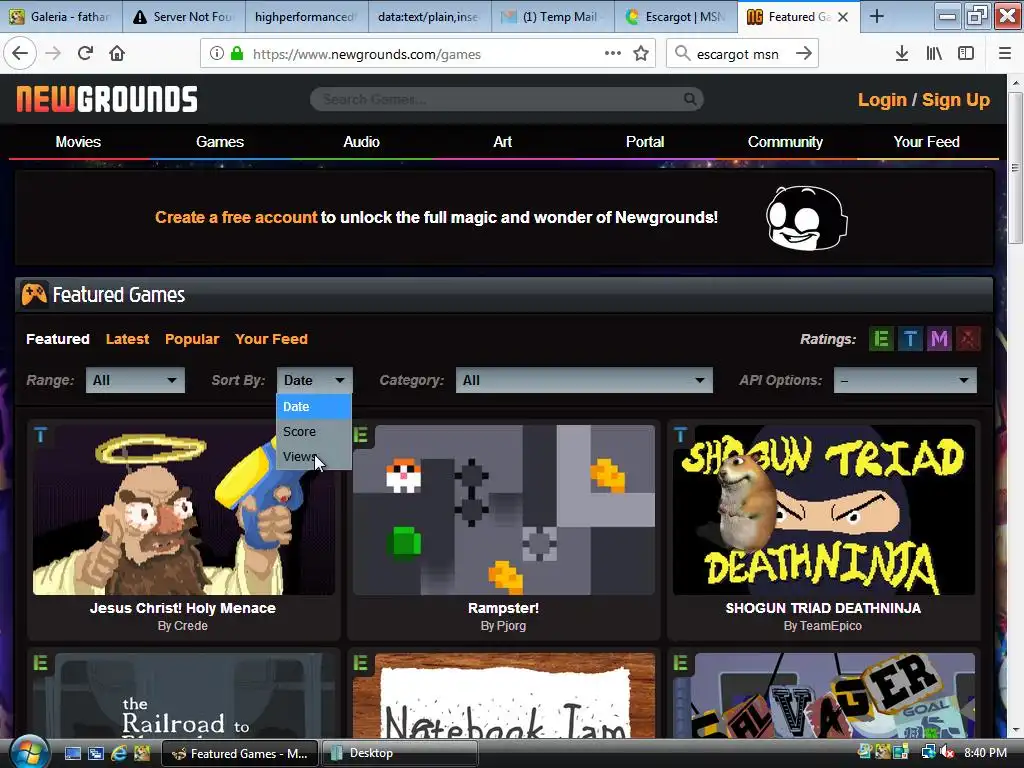
Task: Click the page vertical scrollbar thumb
Action: pyautogui.click(x=1015, y=168)
